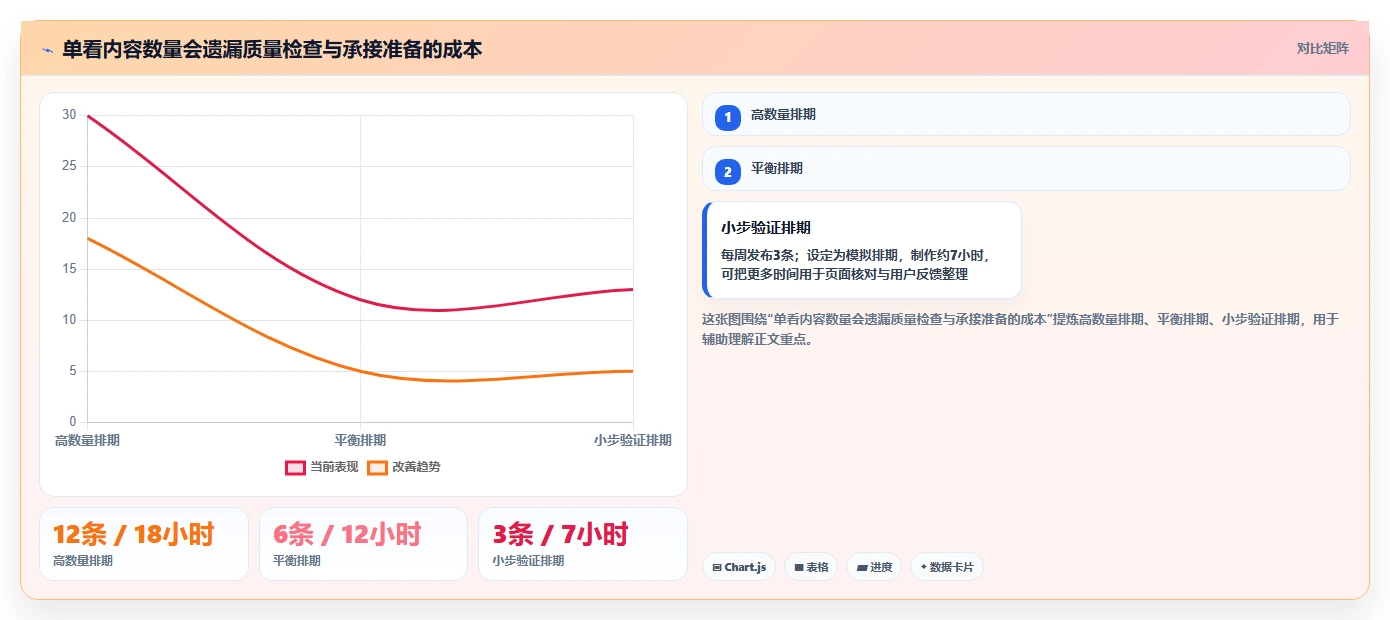The width and height of the screenshot is (1390, 620).
Task: Click the title 单看内容数量会遗漏质量检查与承接准备的成本
Action: tap(272, 49)
